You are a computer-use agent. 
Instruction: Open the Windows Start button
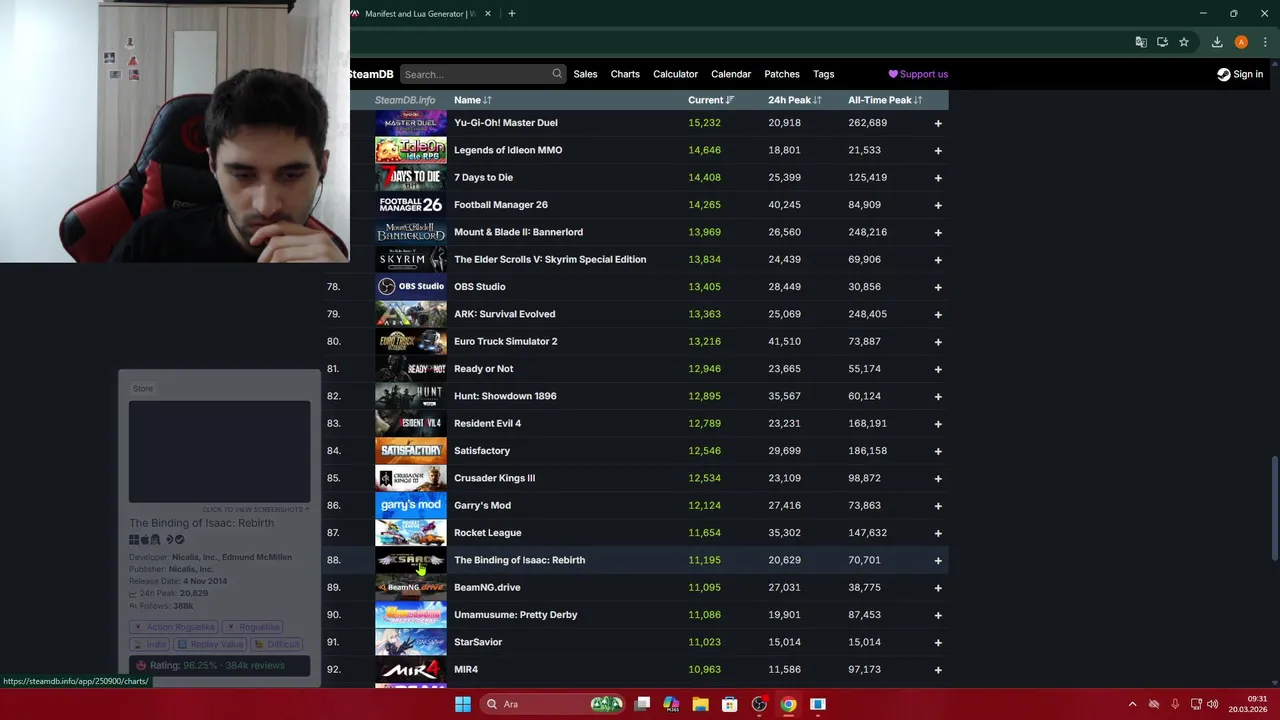click(x=463, y=704)
